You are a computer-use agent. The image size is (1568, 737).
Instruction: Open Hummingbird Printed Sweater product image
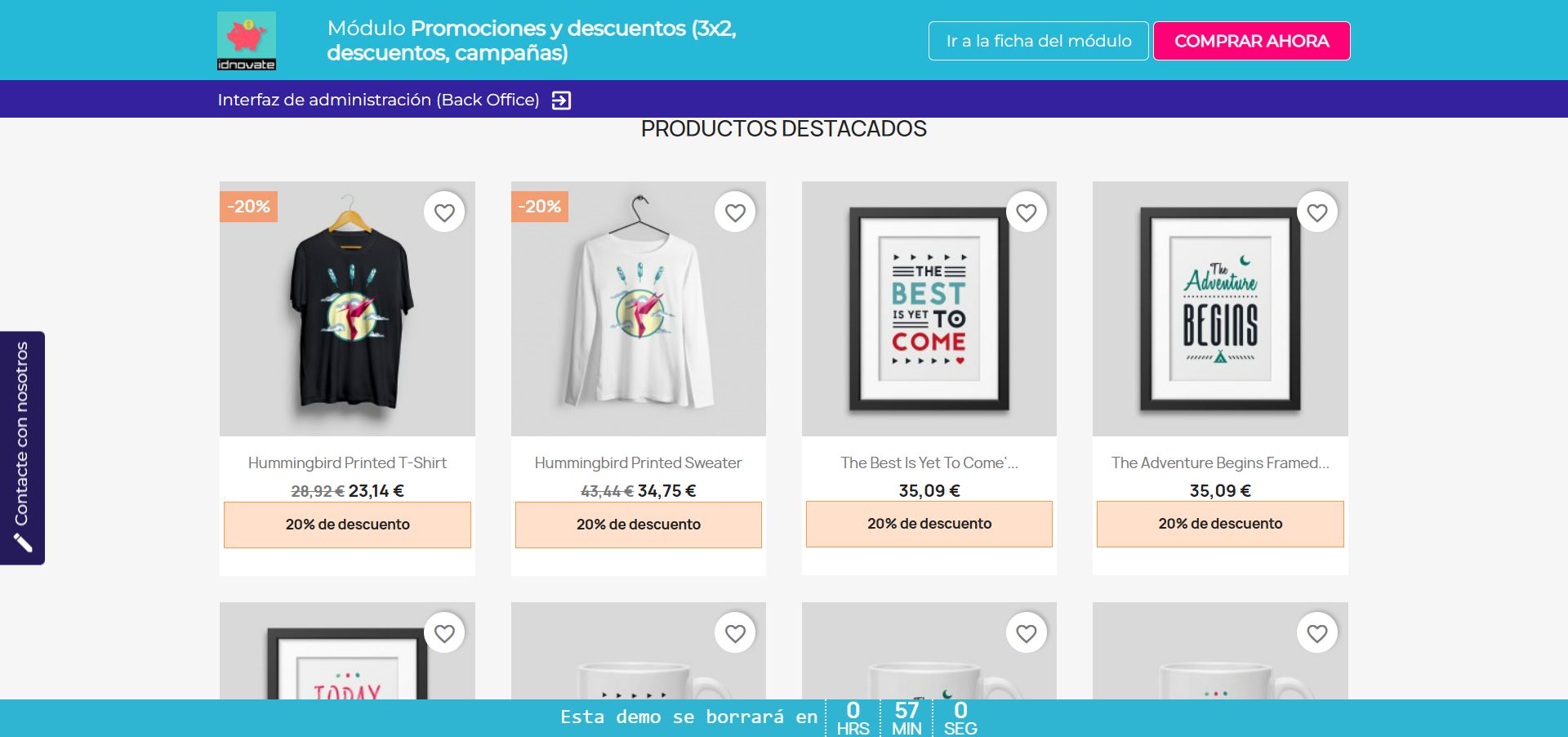(639, 309)
